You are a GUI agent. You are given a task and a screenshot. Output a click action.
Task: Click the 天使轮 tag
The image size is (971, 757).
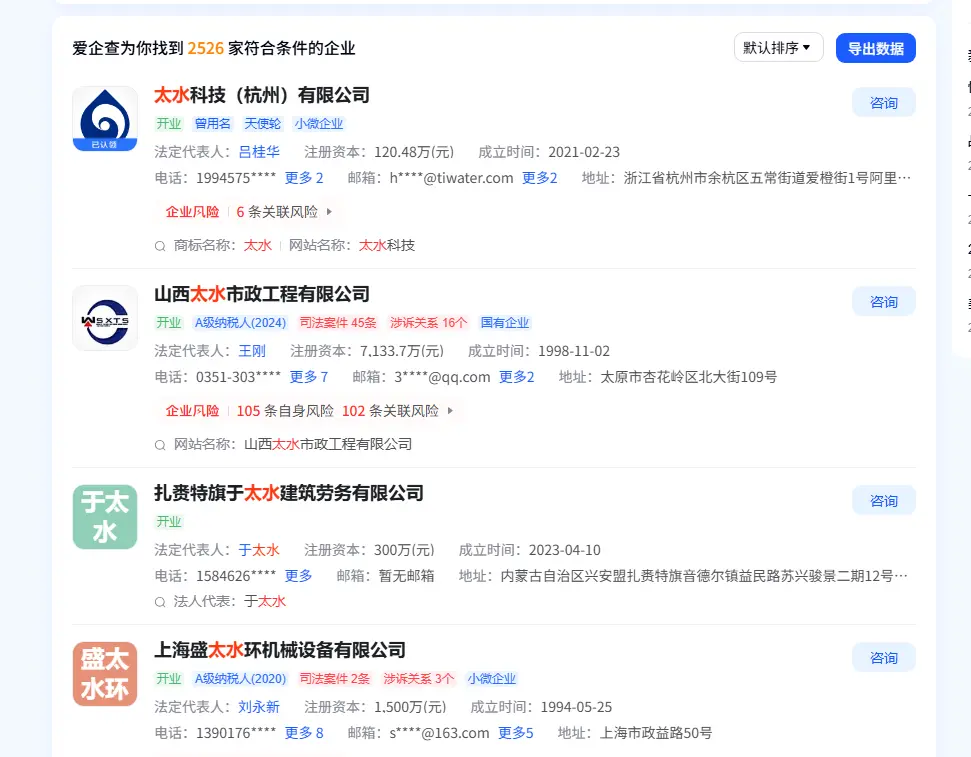point(263,123)
